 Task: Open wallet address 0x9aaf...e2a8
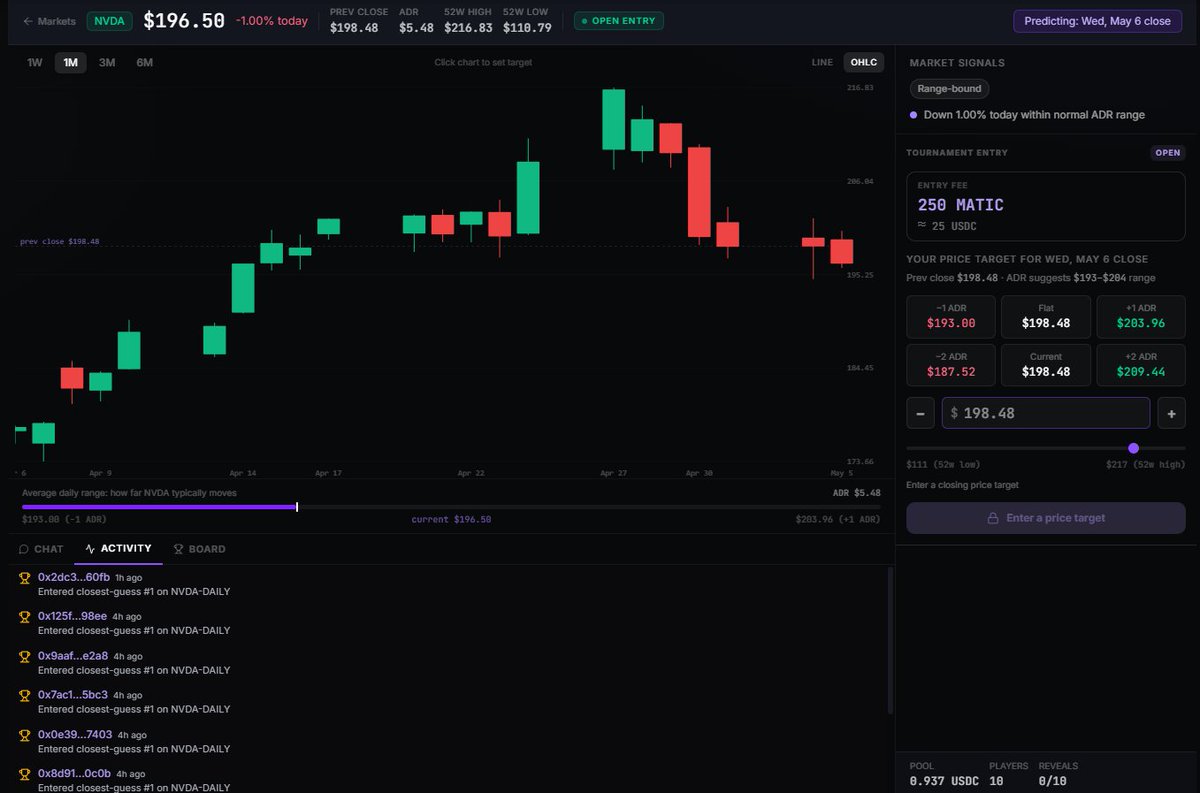pyautogui.click(x=73, y=656)
